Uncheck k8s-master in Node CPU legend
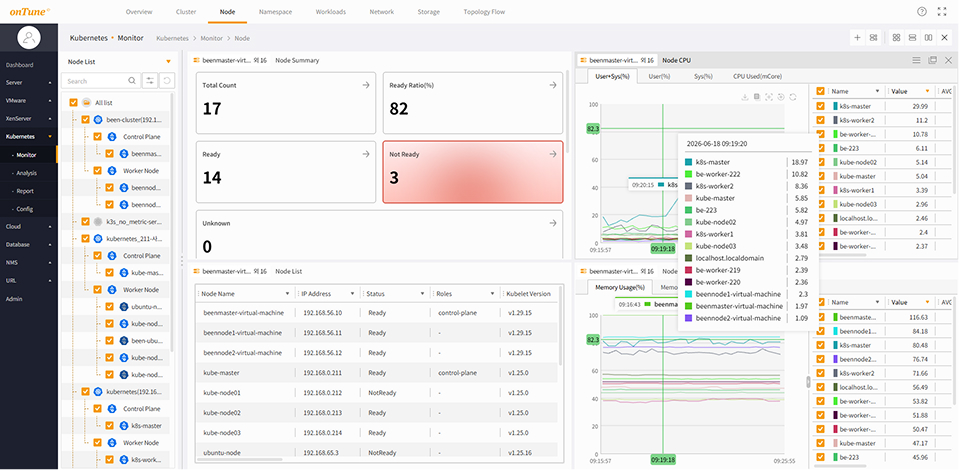This screenshot has width=959, height=470. (x=821, y=106)
